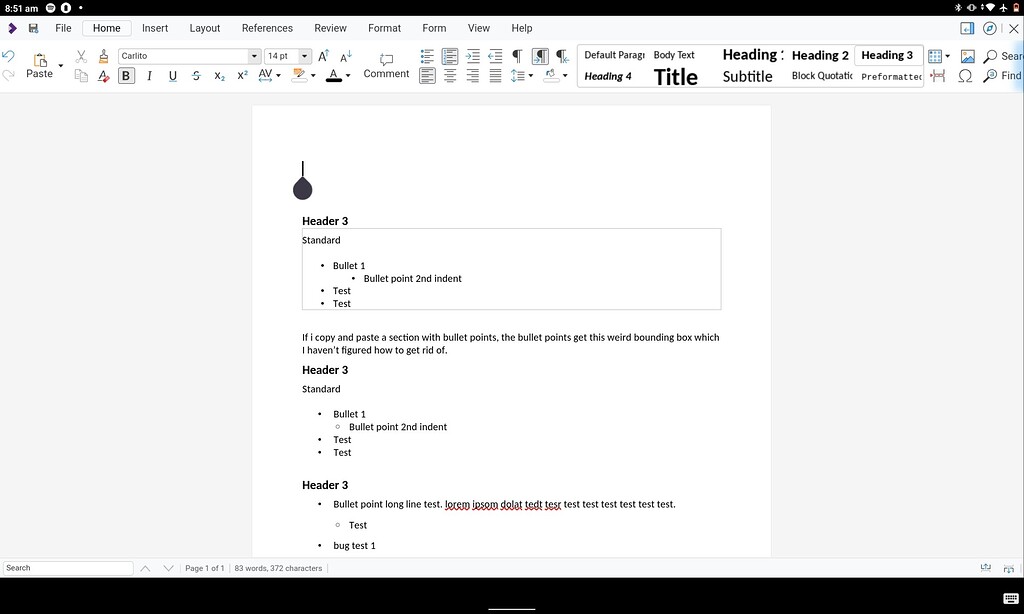
Task: Open the File menu
Action: point(63,28)
